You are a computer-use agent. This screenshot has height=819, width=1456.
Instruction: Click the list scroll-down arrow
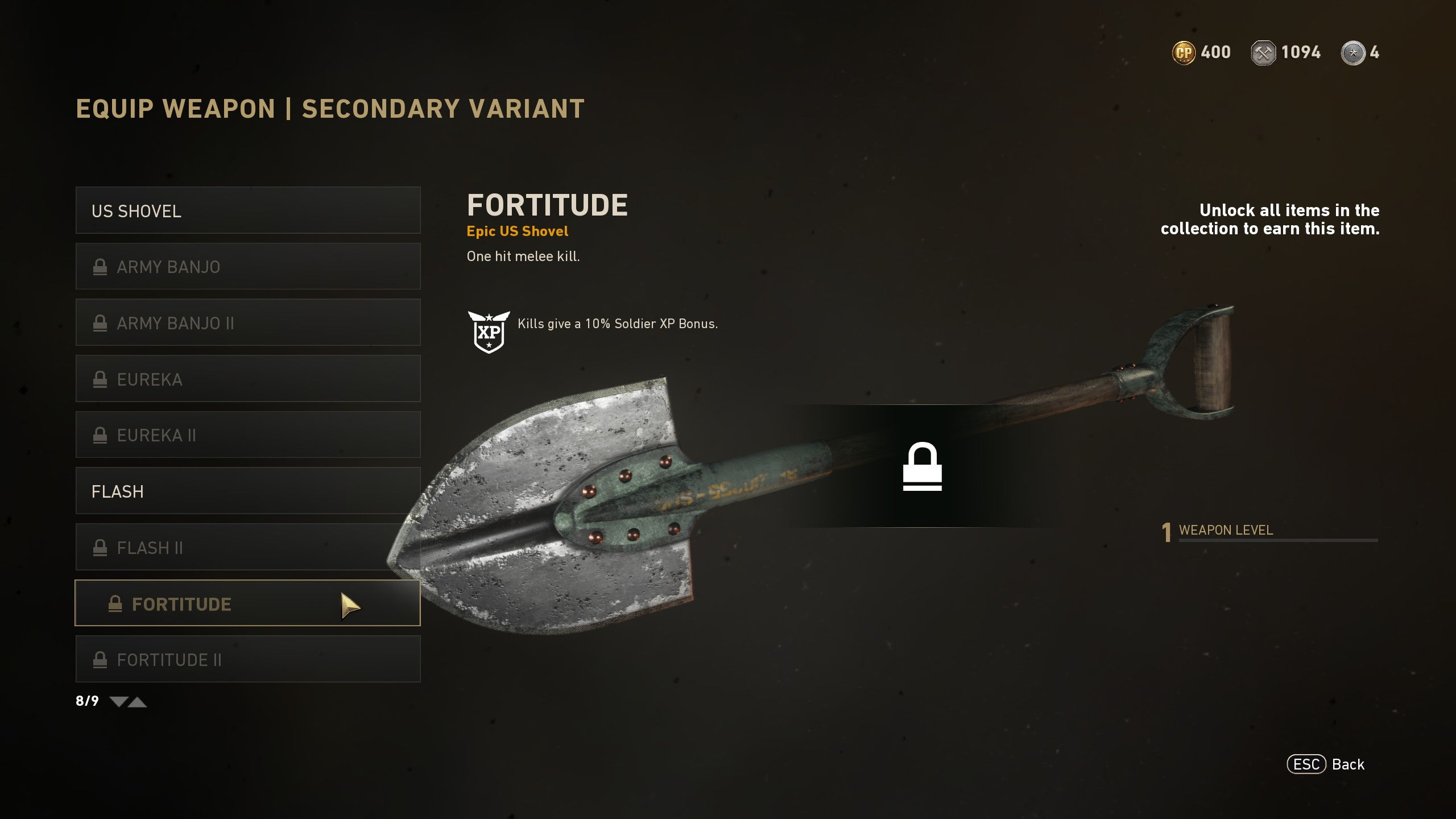pyautogui.click(x=118, y=701)
